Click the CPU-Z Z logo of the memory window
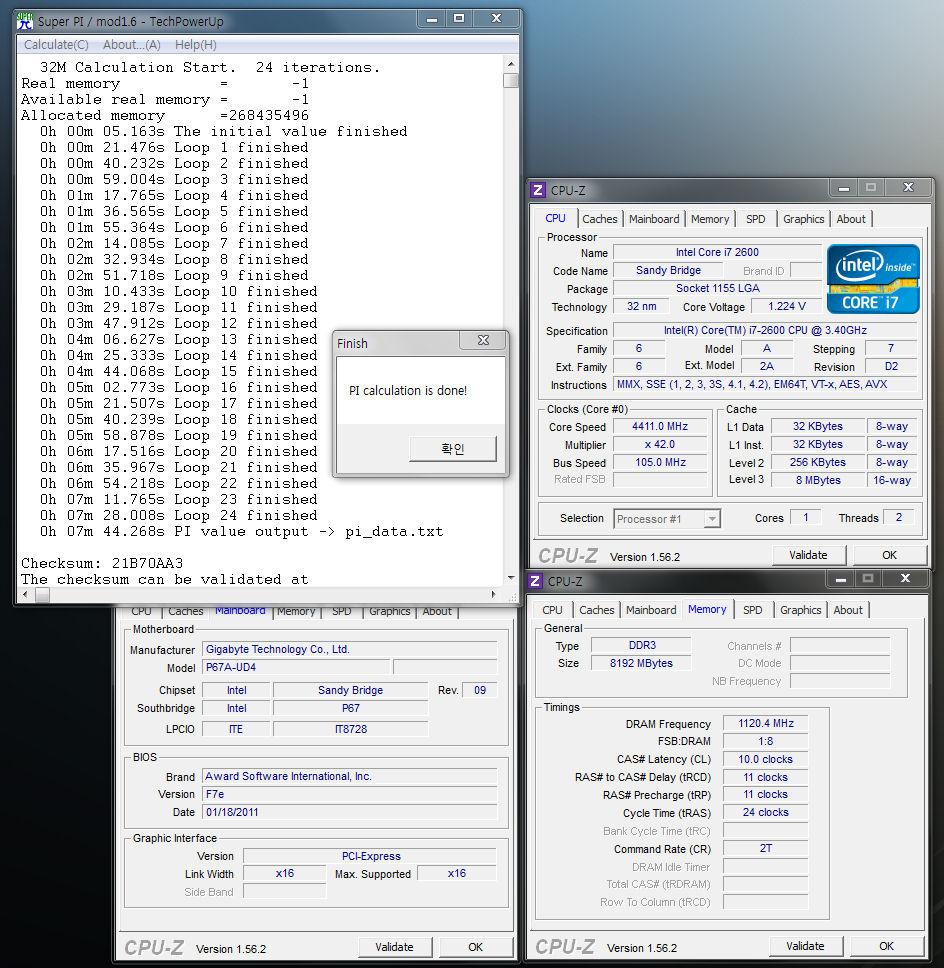 535,581
